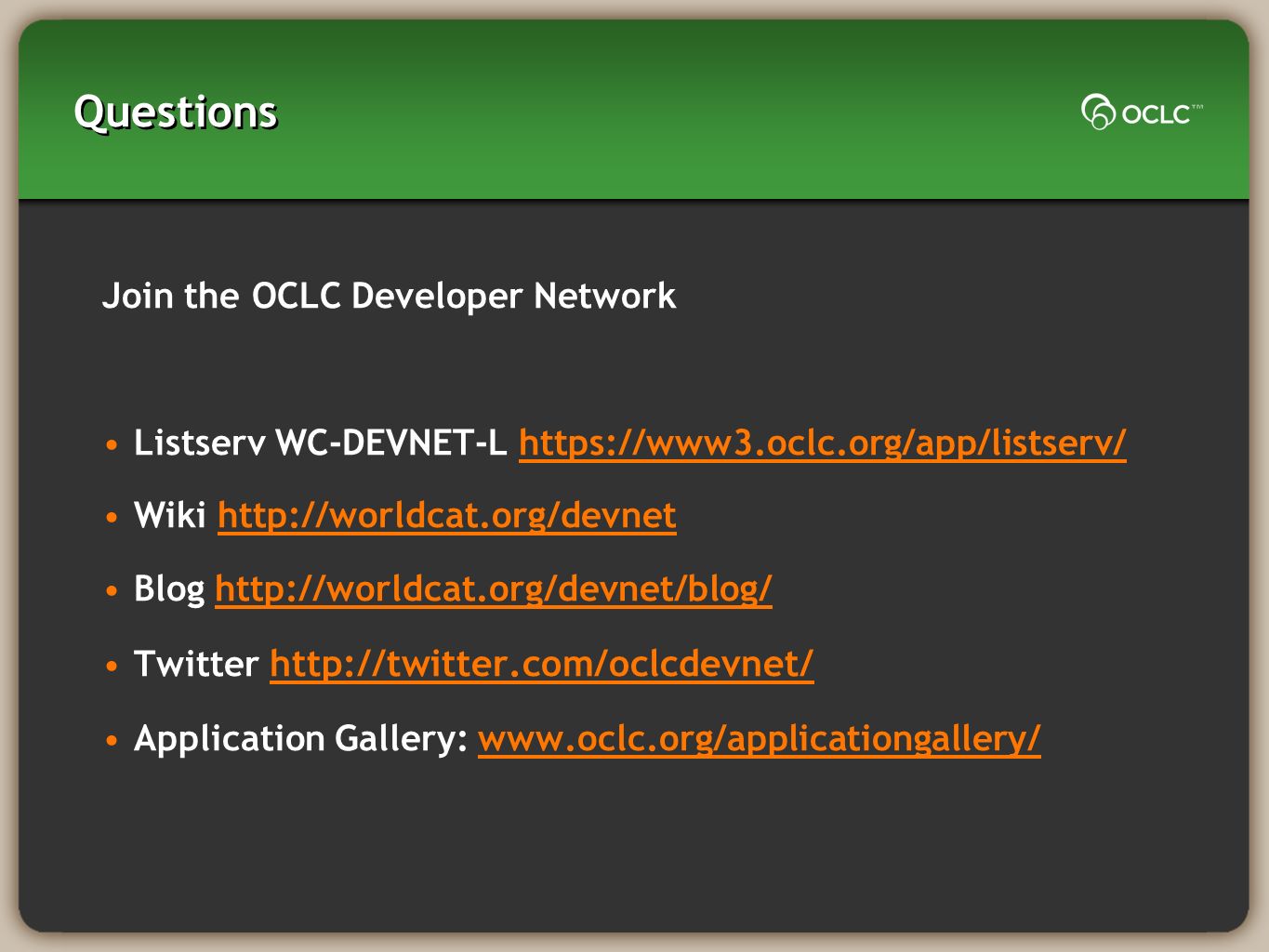Select the 'Listserv WC-DEVNET-L' label

321,443
